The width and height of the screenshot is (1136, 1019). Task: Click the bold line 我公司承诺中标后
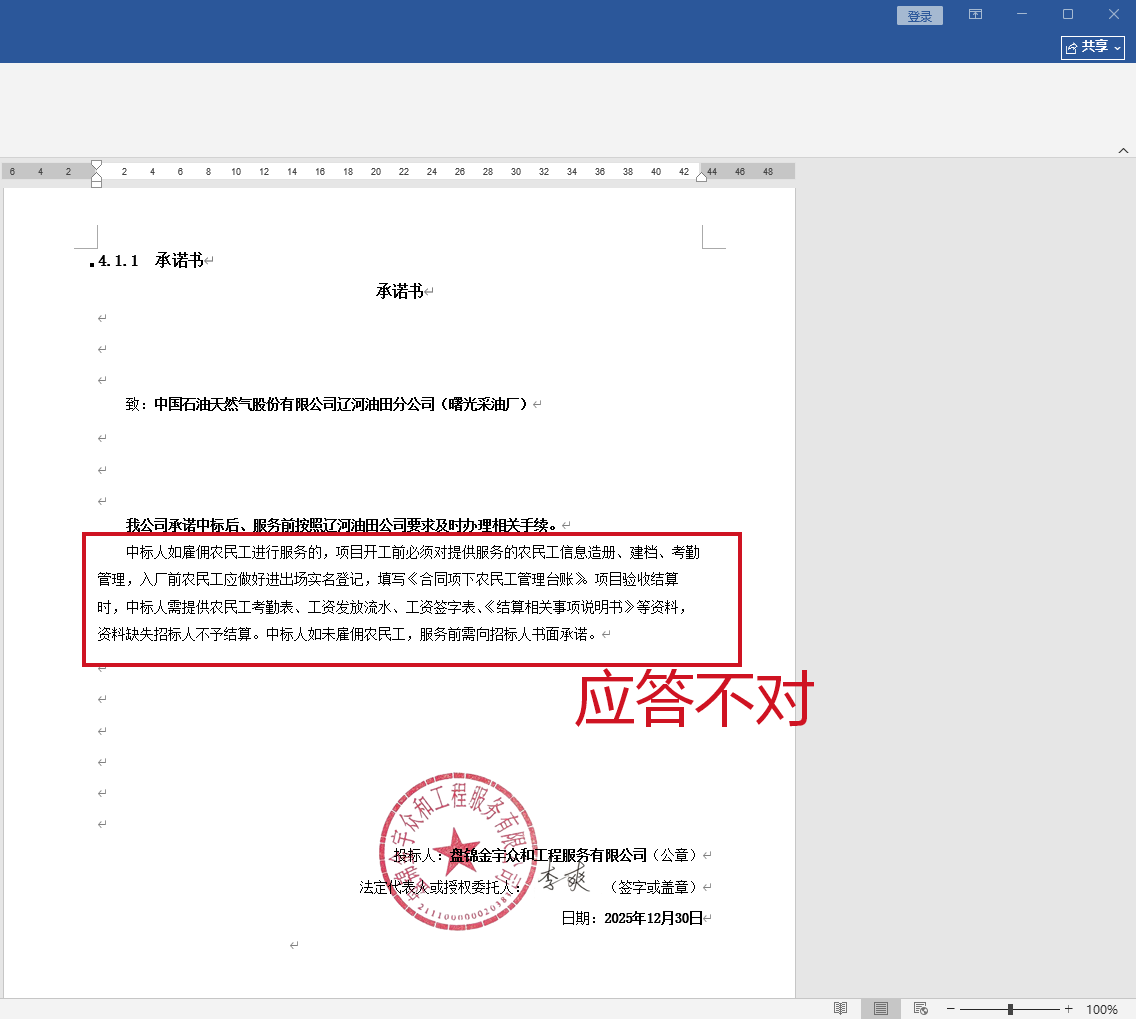(x=341, y=525)
